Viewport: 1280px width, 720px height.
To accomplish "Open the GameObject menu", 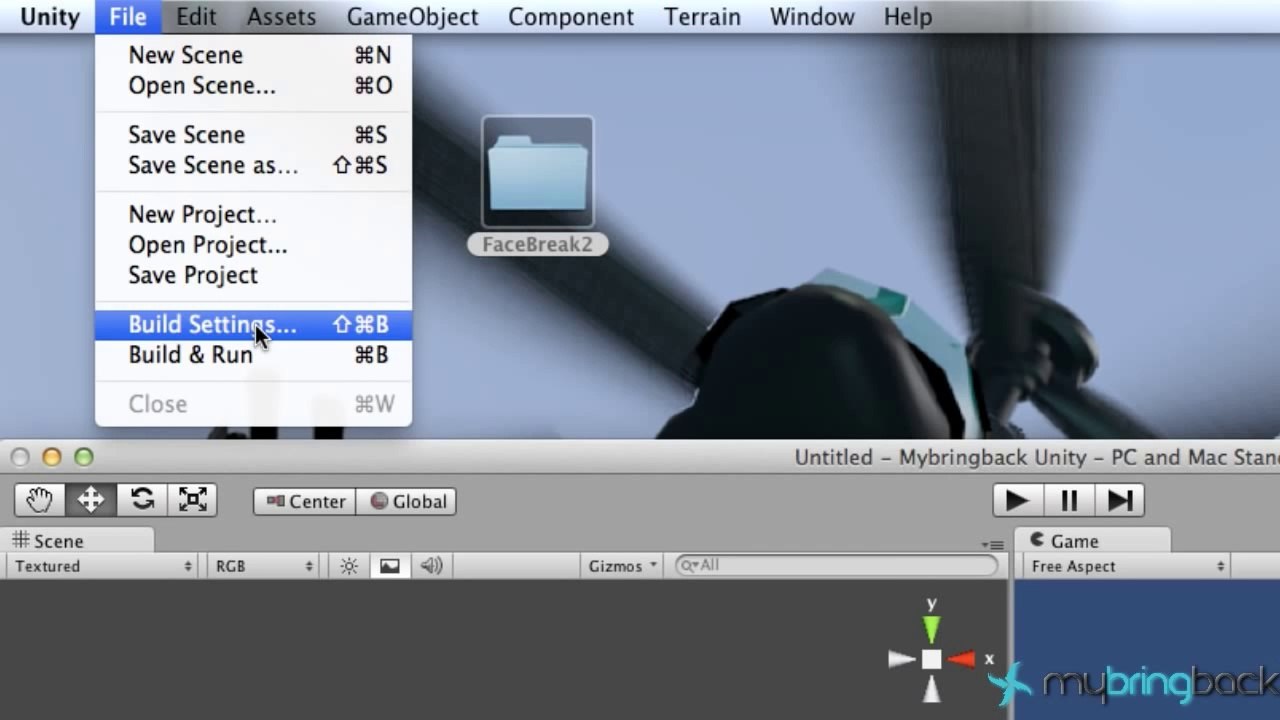I will click(x=412, y=17).
